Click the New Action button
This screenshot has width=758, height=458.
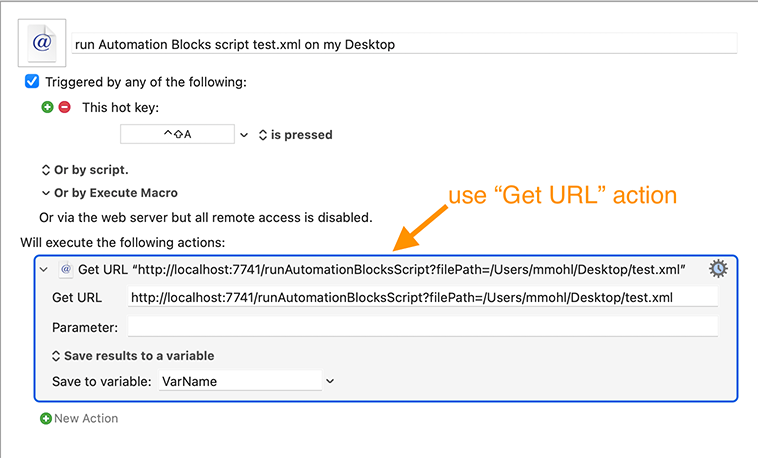pos(79,418)
